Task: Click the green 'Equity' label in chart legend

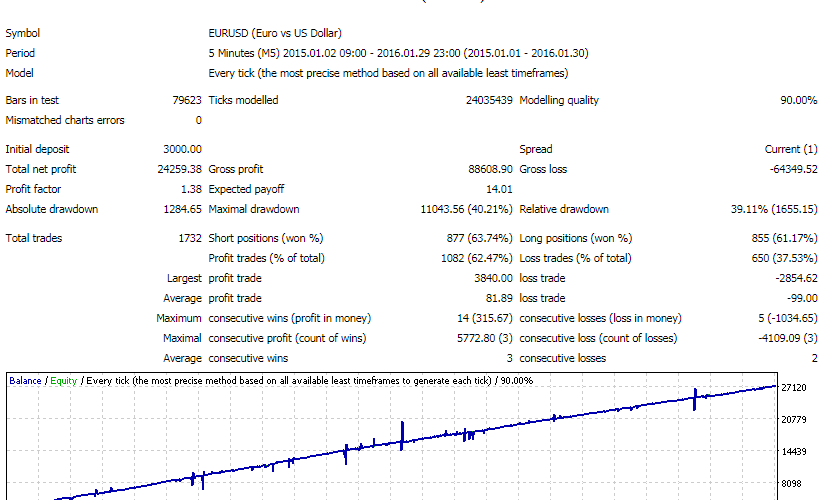Action: (63, 380)
